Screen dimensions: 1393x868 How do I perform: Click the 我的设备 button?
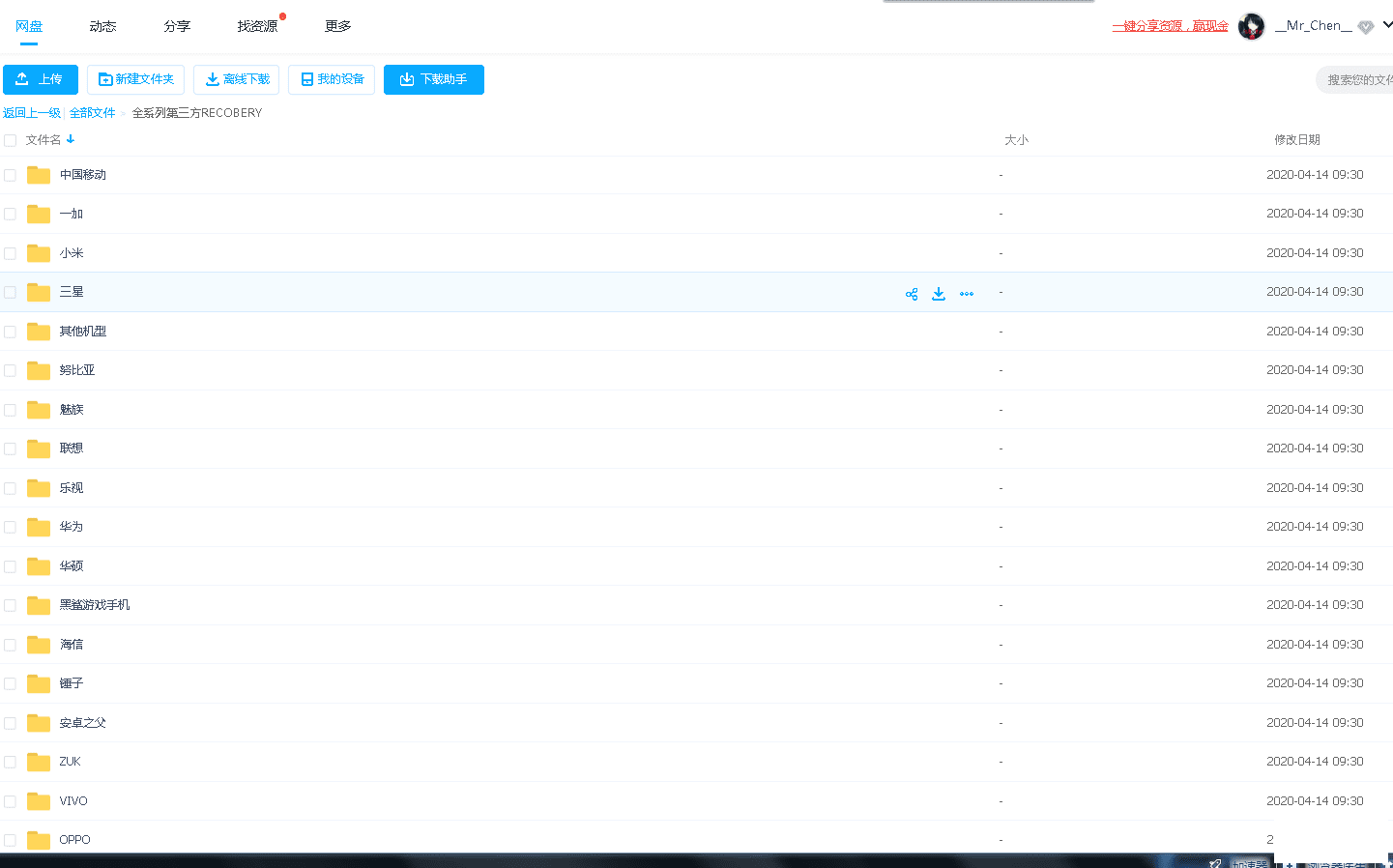pos(332,79)
